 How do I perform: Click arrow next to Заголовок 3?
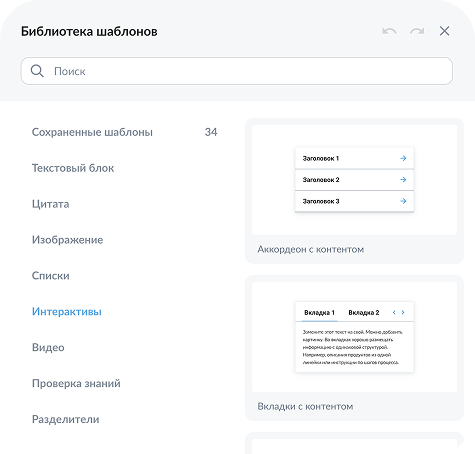click(403, 201)
